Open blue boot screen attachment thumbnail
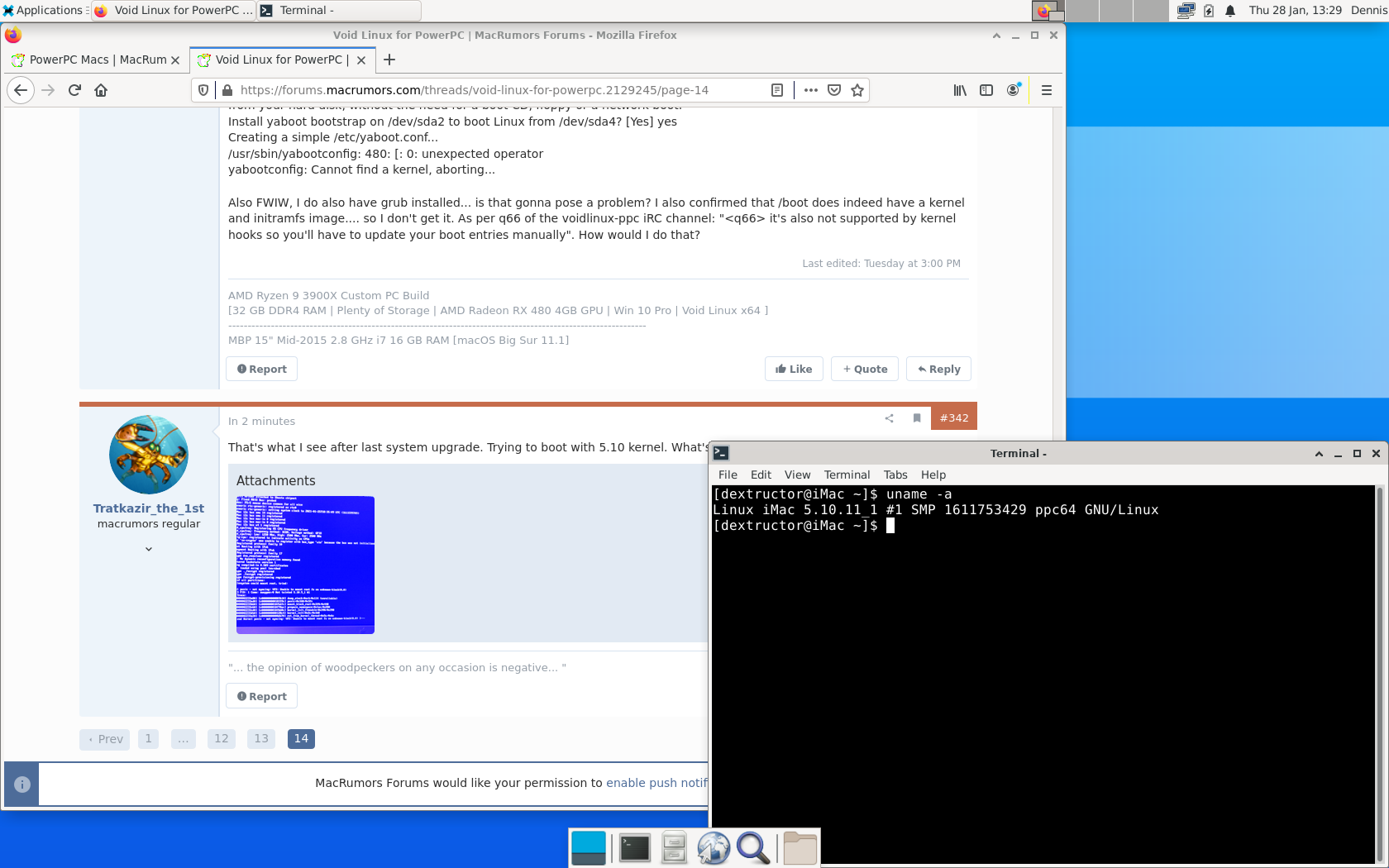Screen dimensions: 1389x868 [305, 565]
